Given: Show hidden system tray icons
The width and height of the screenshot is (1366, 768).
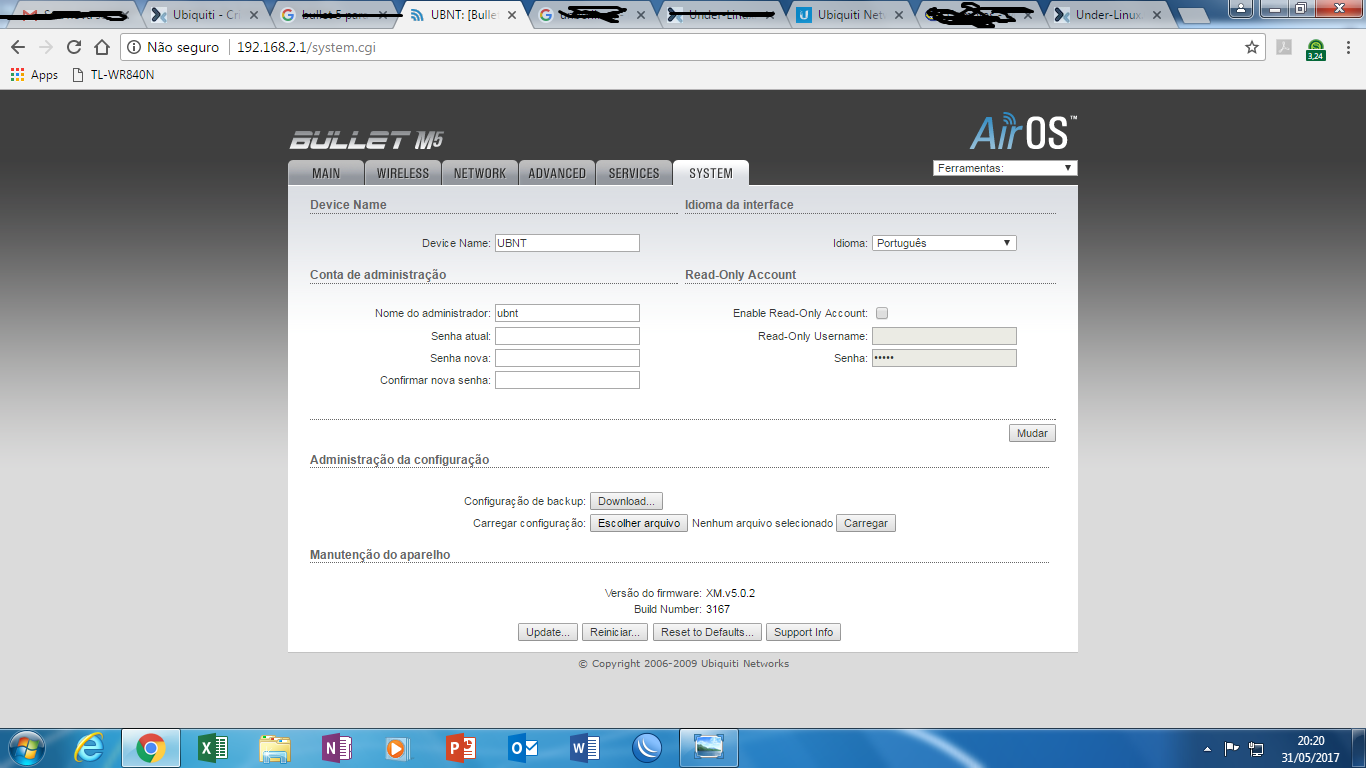Looking at the screenshot, I should pyautogui.click(x=1208, y=748).
